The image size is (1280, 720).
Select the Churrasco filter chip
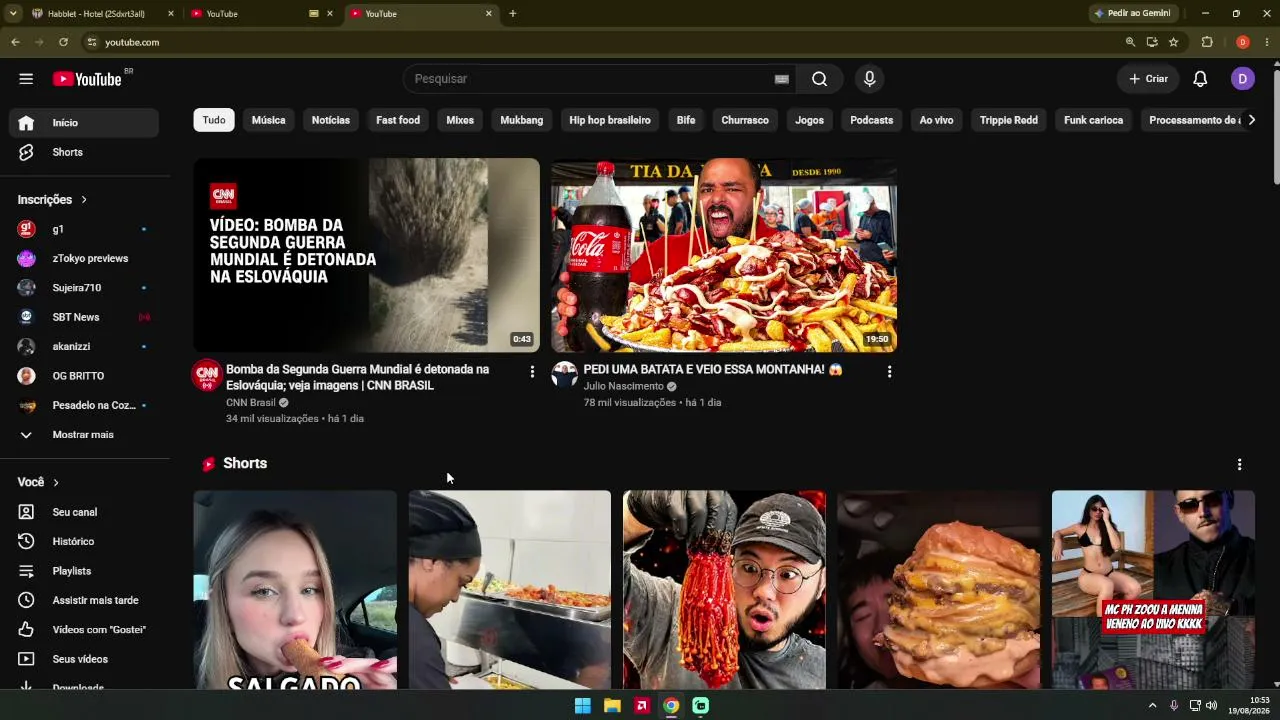coord(745,120)
